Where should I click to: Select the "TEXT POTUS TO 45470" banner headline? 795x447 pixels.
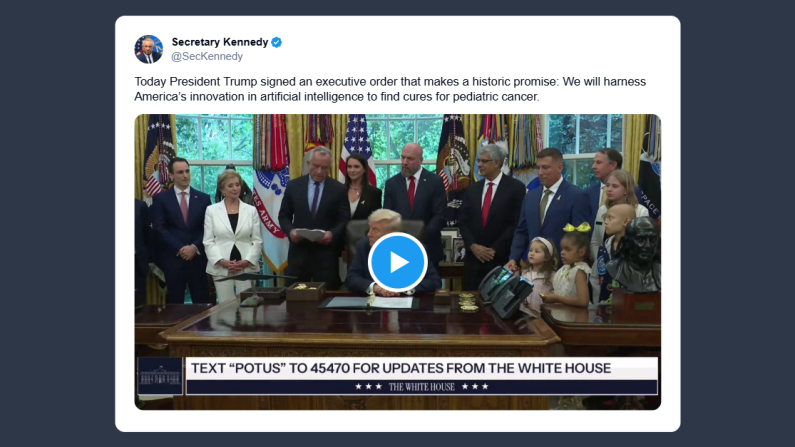pos(401,368)
